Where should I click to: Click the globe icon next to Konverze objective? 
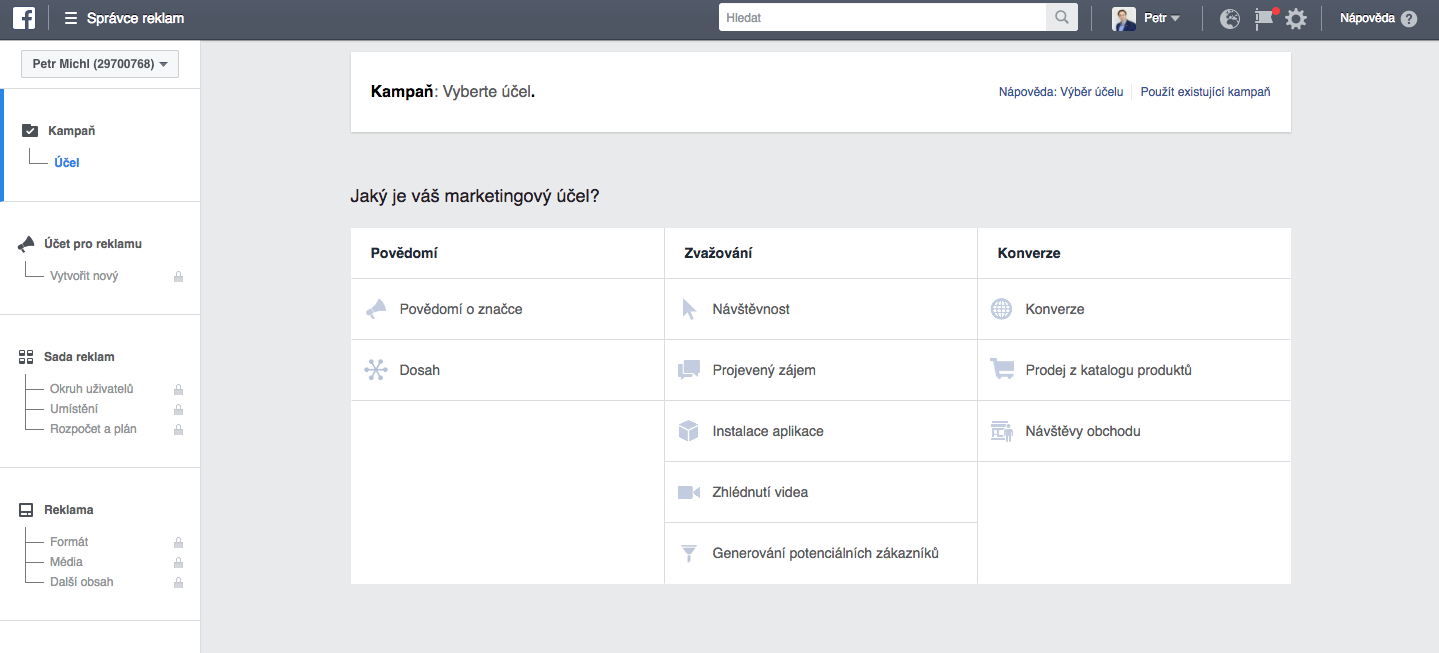click(x=1001, y=309)
